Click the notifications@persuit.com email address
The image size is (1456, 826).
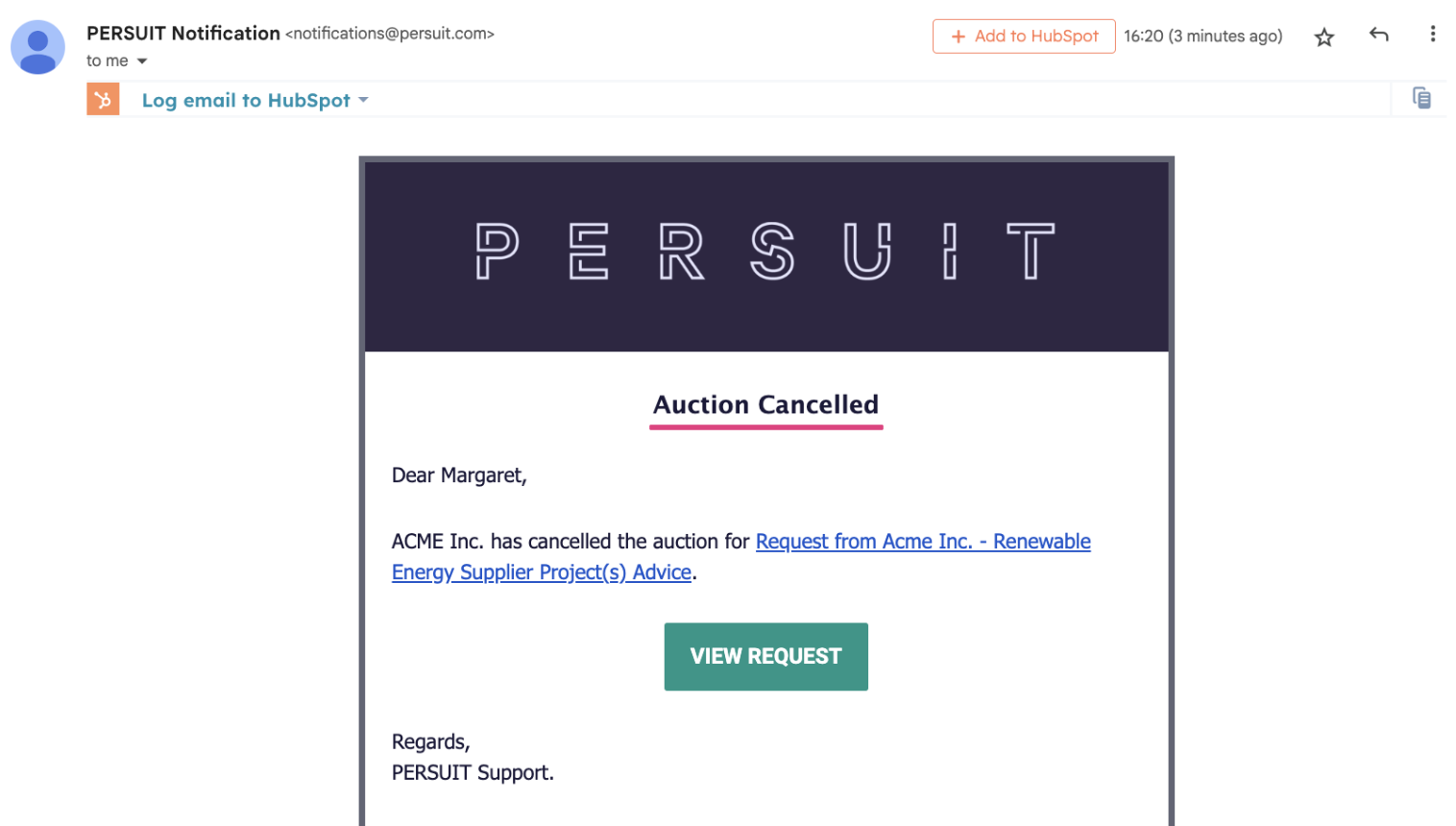point(390,34)
